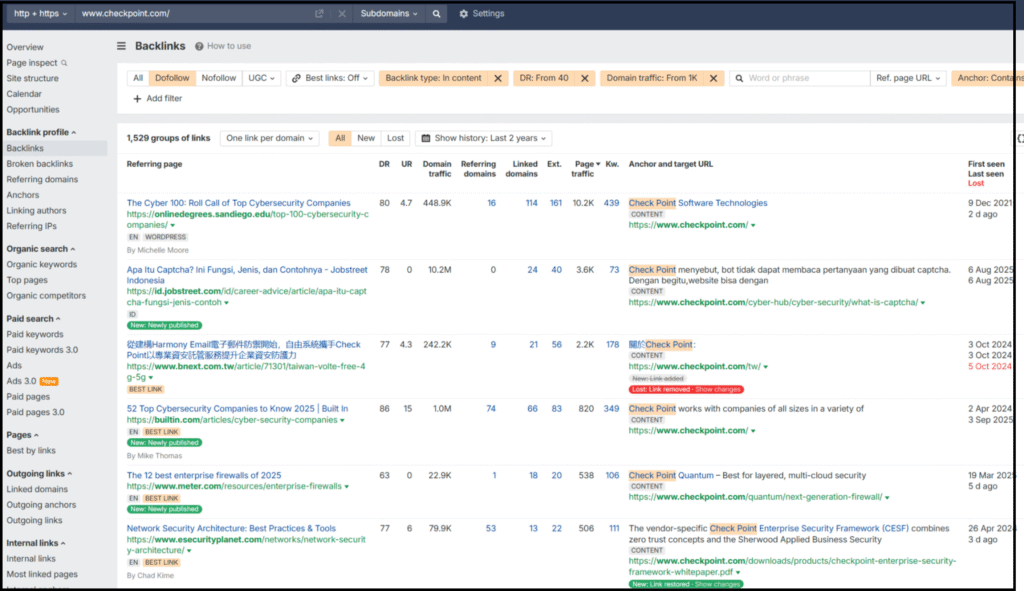Screen dimensions: 1024x591
Task: Click the 'Add filter' button
Action: click(x=158, y=99)
